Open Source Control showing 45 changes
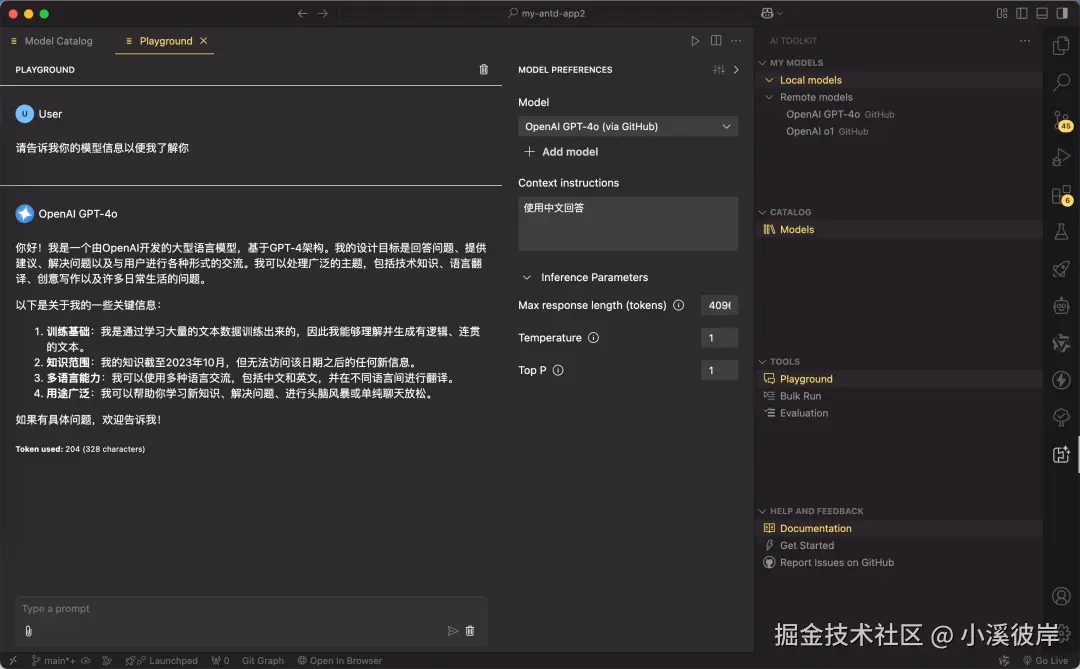The image size is (1080, 669). click(x=1061, y=121)
